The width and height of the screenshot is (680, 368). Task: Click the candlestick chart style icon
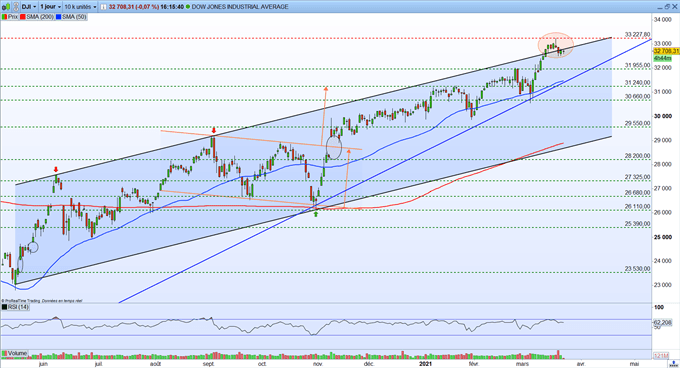pos(6,7)
